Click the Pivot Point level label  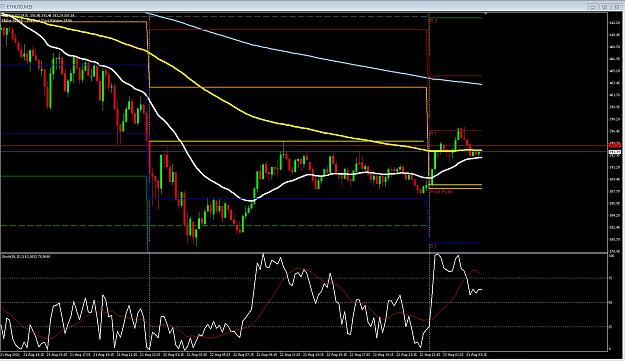pyautogui.click(x=442, y=192)
